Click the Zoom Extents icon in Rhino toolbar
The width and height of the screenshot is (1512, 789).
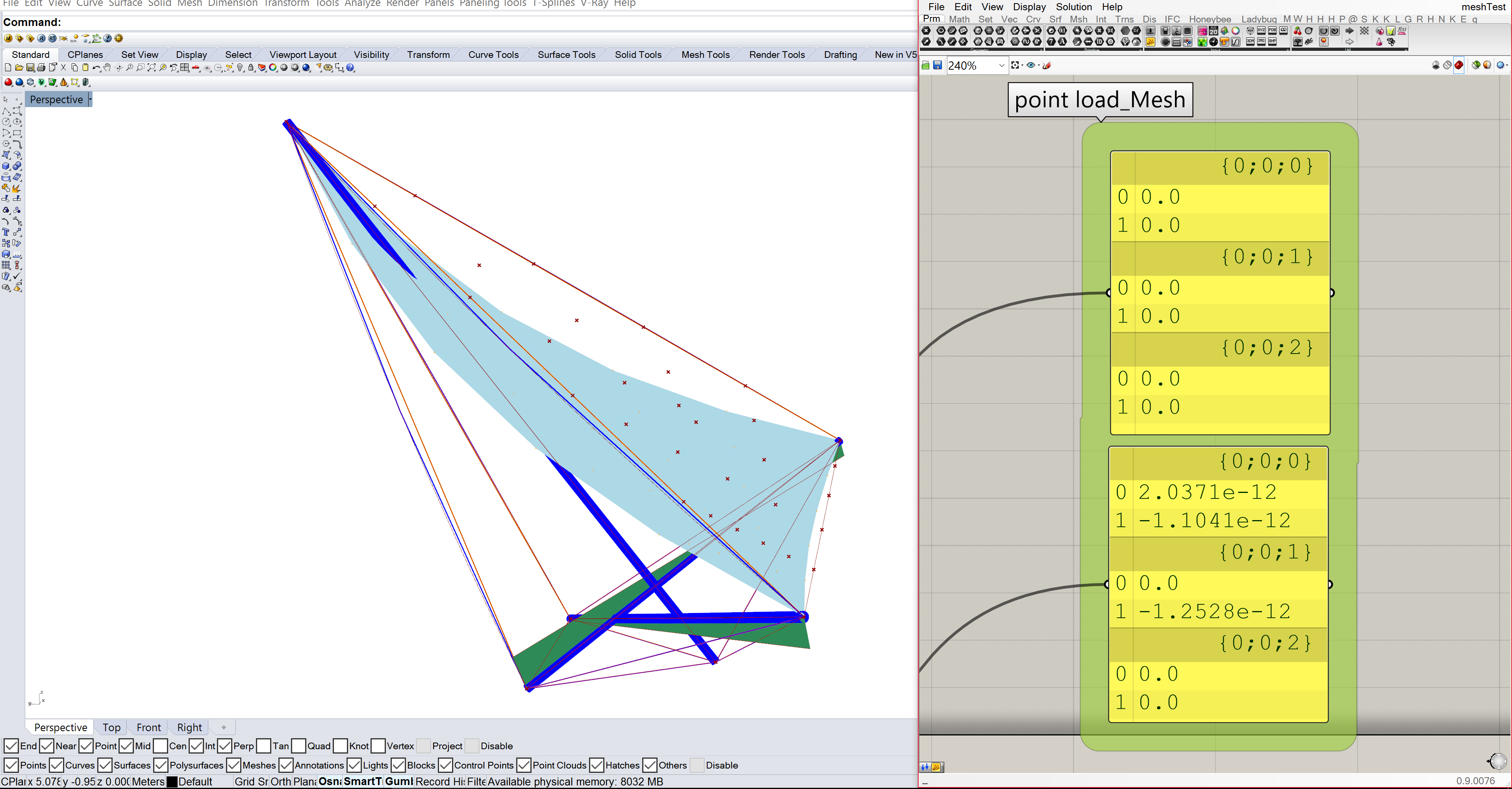[152, 67]
